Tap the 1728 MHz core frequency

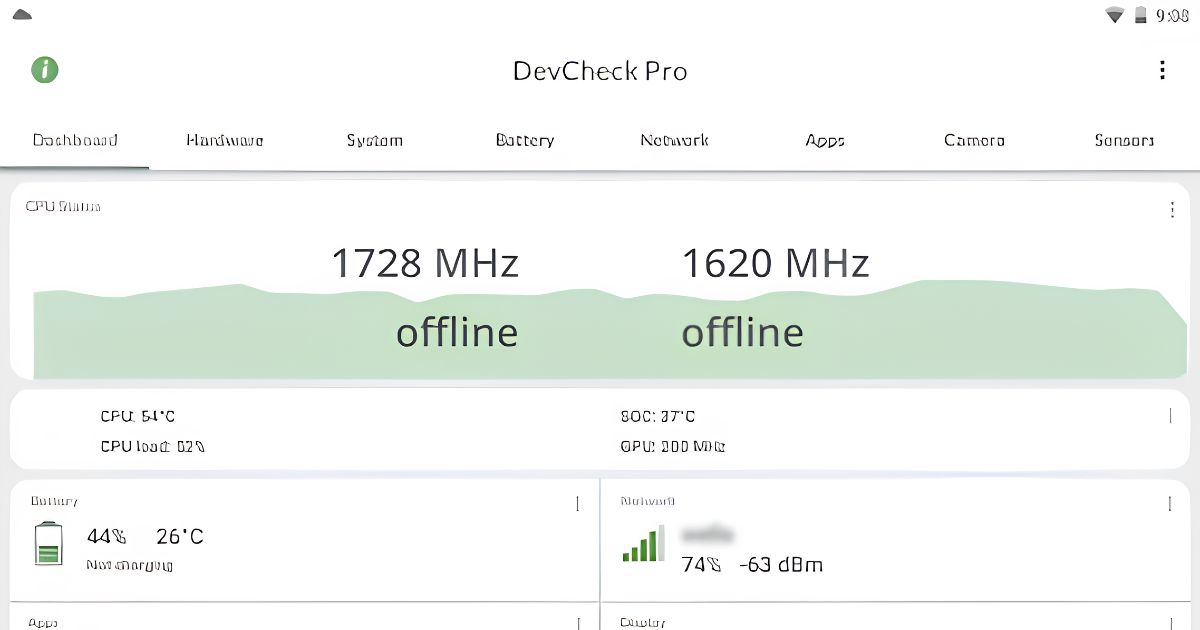(x=425, y=263)
